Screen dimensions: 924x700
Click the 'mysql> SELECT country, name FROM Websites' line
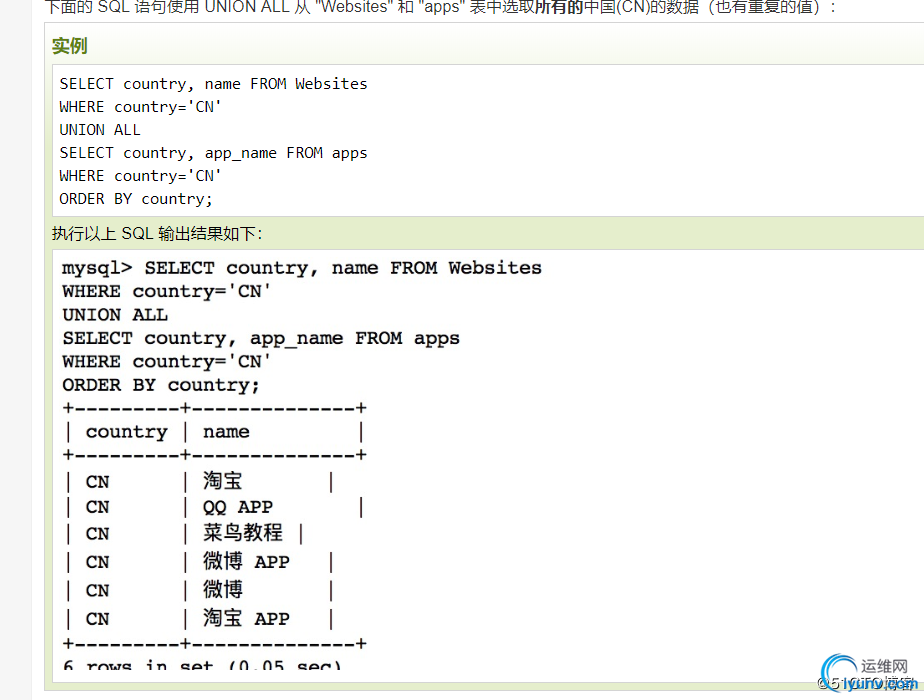tap(302, 268)
